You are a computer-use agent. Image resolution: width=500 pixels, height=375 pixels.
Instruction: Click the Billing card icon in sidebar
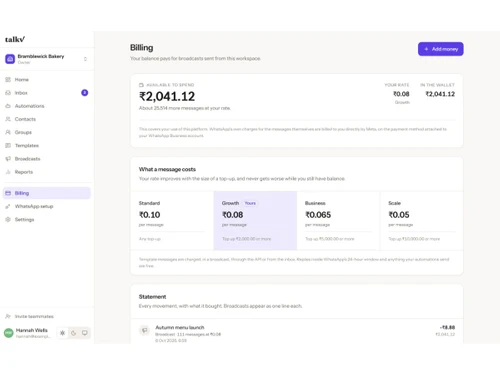point(8,193)
